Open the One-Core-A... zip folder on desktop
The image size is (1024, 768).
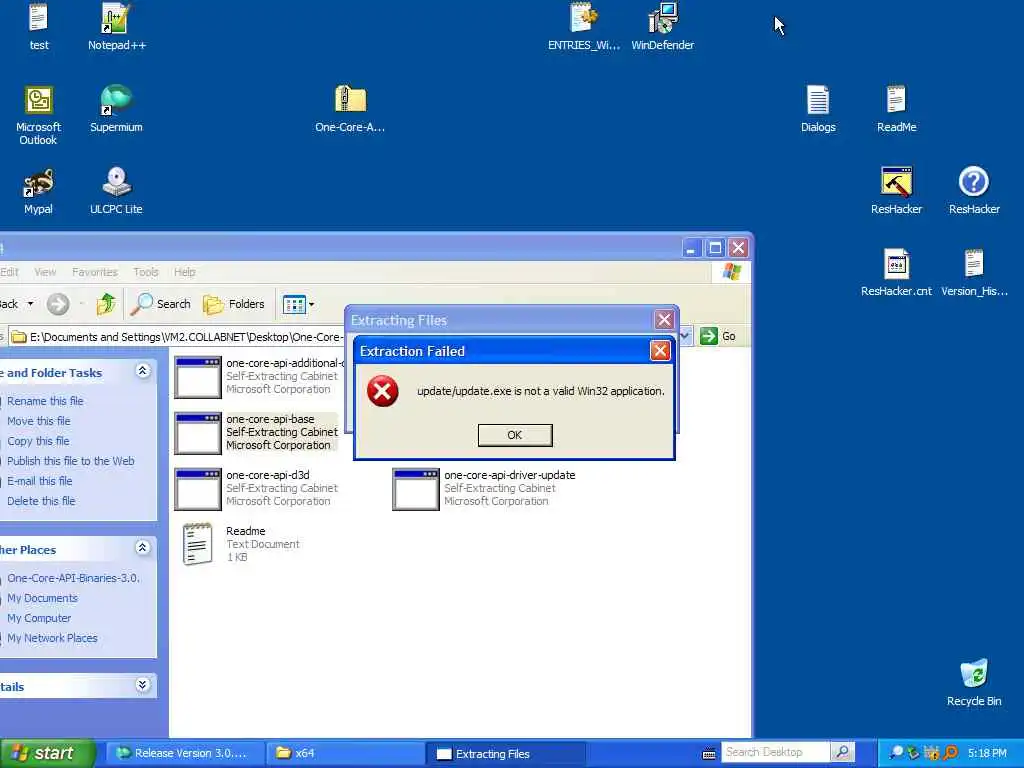click(x=350, y=108)
